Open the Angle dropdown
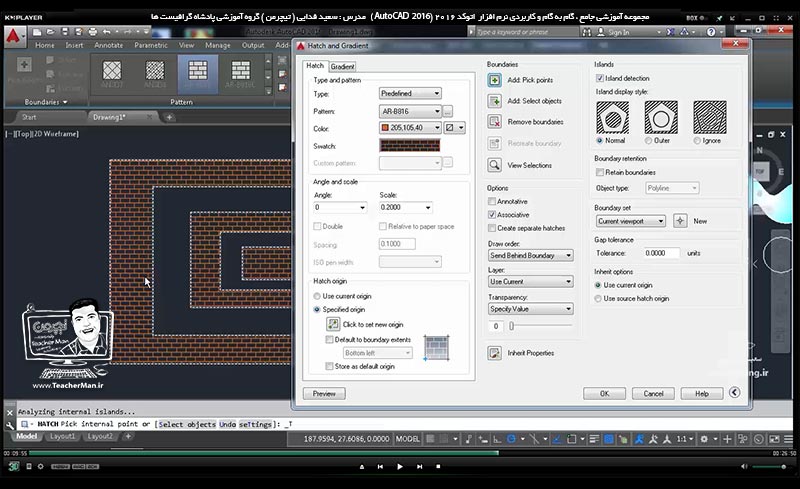The height and width of the screenshot is (489, 800). (x=340, y=207)
